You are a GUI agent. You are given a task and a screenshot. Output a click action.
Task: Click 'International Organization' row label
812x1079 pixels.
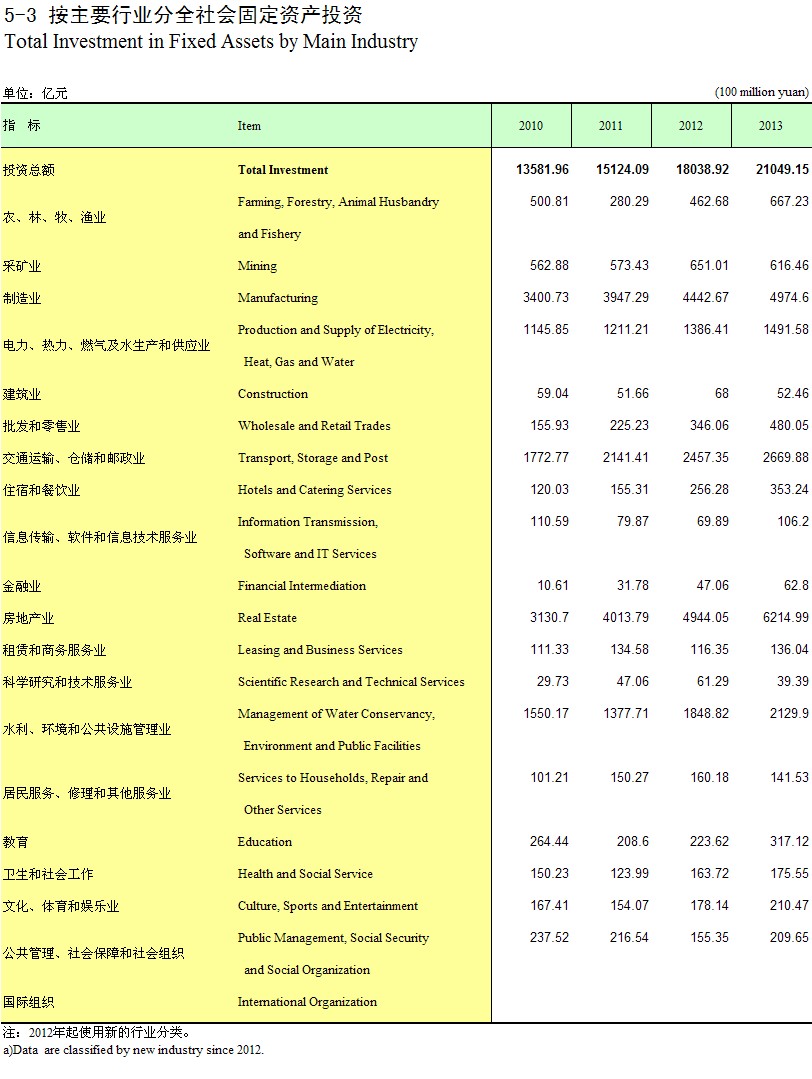coord(307,1002)
